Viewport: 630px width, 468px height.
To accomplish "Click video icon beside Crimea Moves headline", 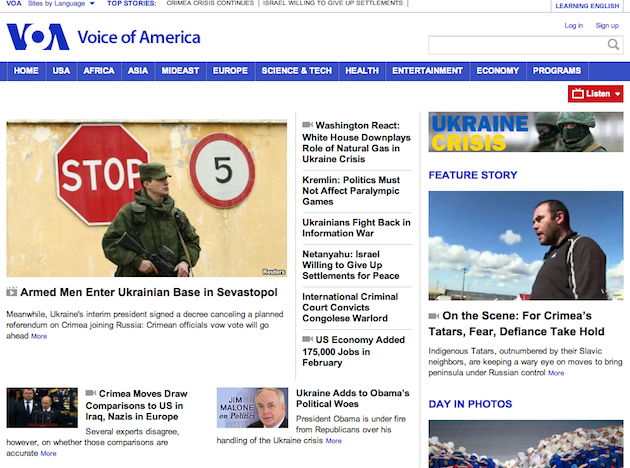I will 91,393.
